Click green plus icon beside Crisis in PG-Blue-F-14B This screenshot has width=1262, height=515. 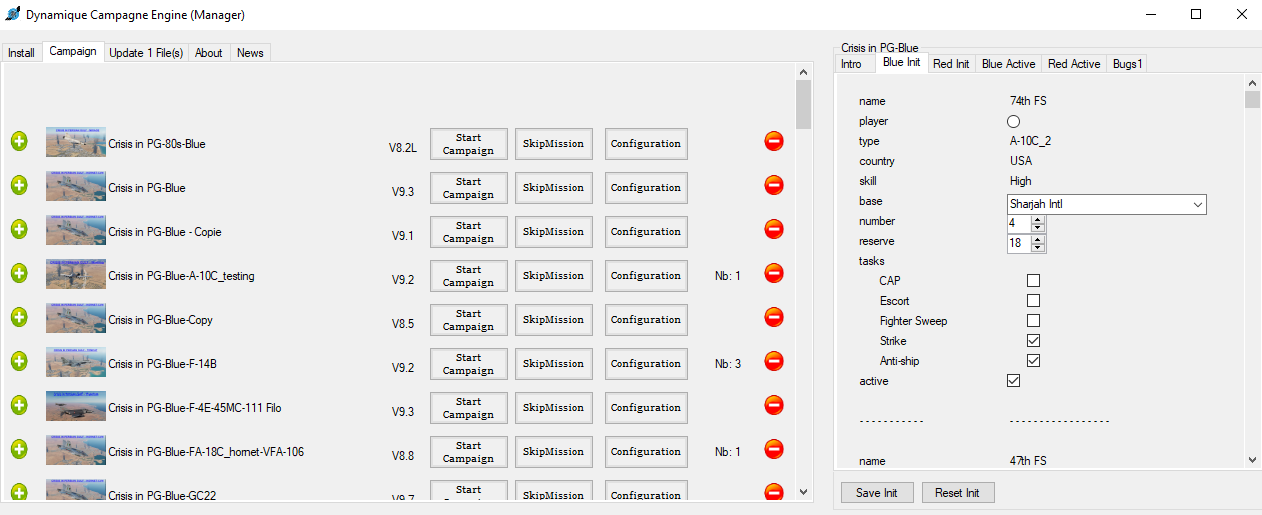point(19,361)
